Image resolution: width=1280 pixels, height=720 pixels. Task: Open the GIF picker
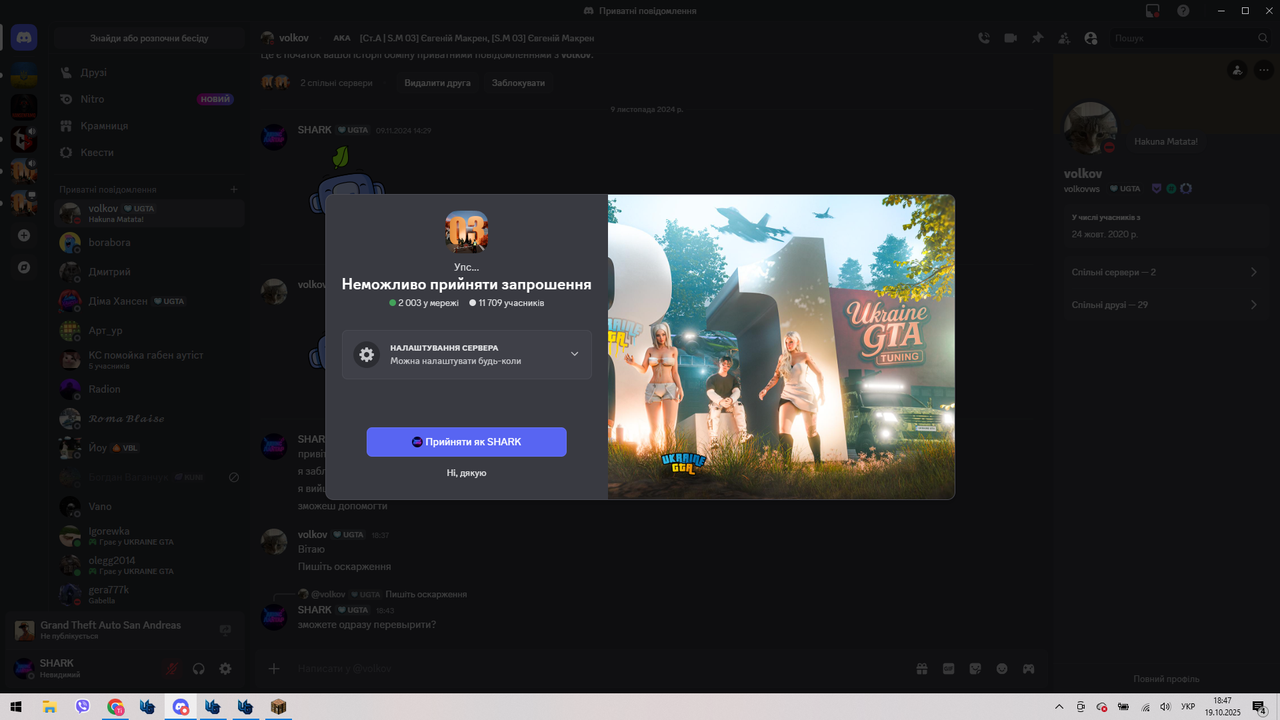pos(948,668)
